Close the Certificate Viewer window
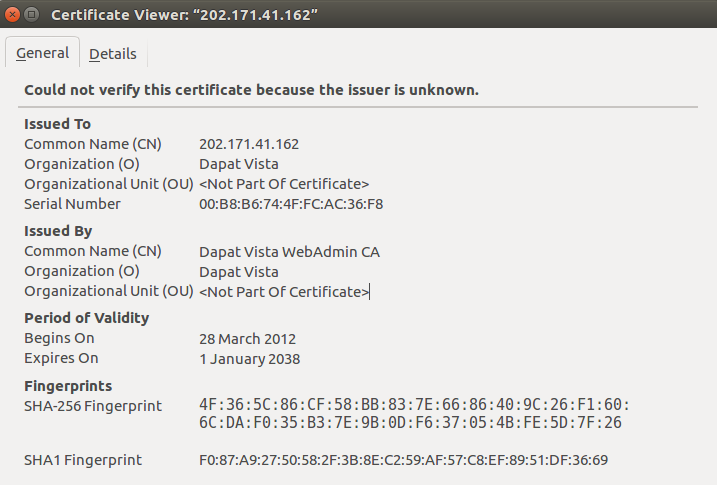Image resolution: width=717 pixels, height=485 pixels. tap(12, 15)
